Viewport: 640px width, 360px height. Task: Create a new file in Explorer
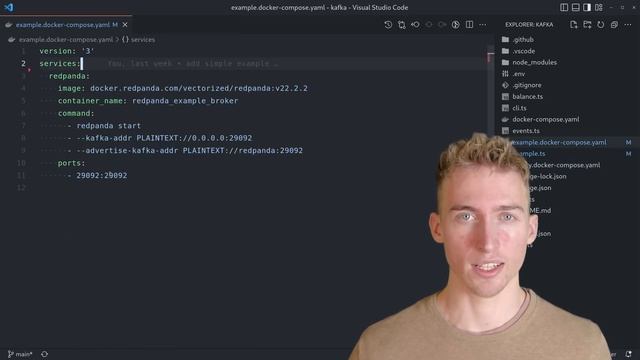573,24
